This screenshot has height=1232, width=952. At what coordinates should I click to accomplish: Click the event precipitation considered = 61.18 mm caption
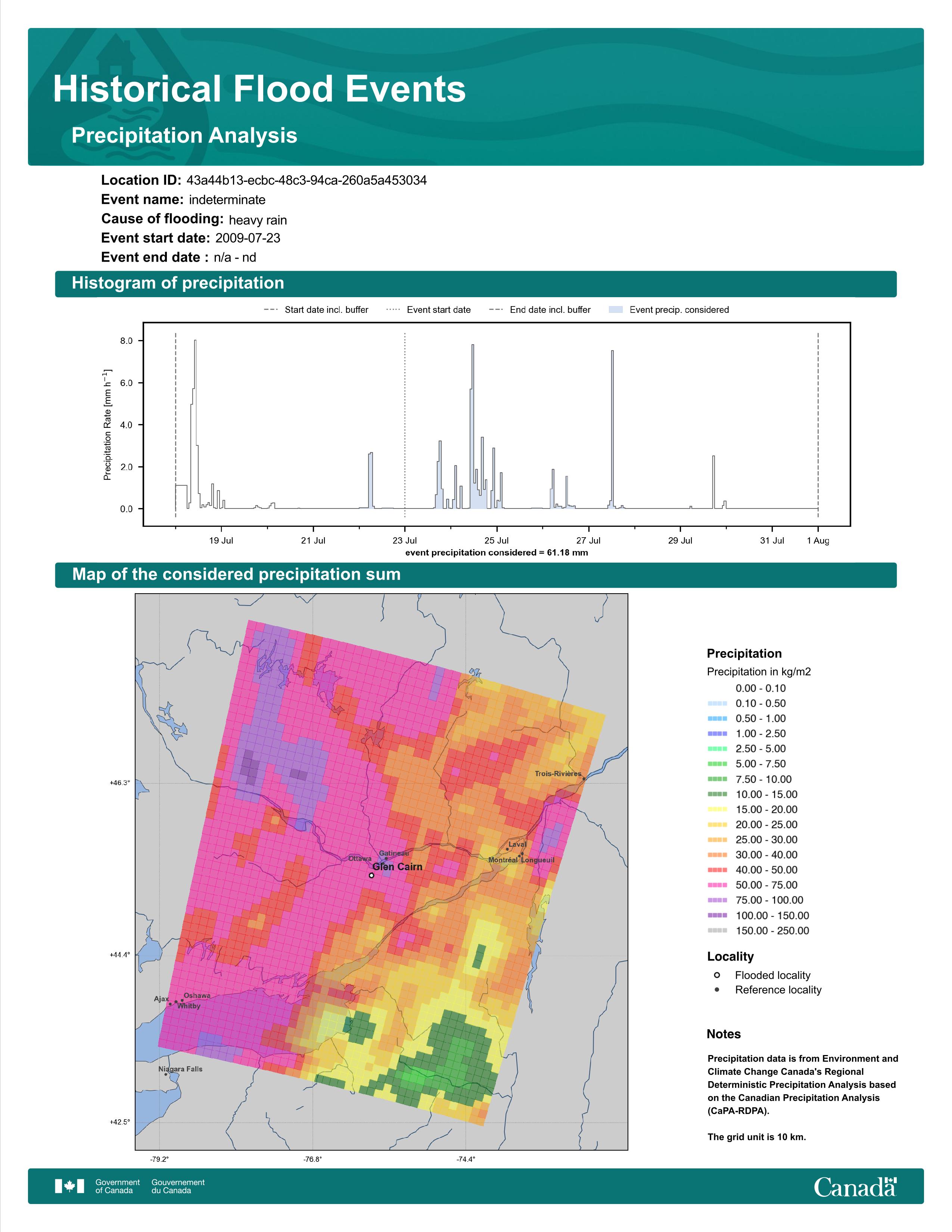[x=496, y=553]
